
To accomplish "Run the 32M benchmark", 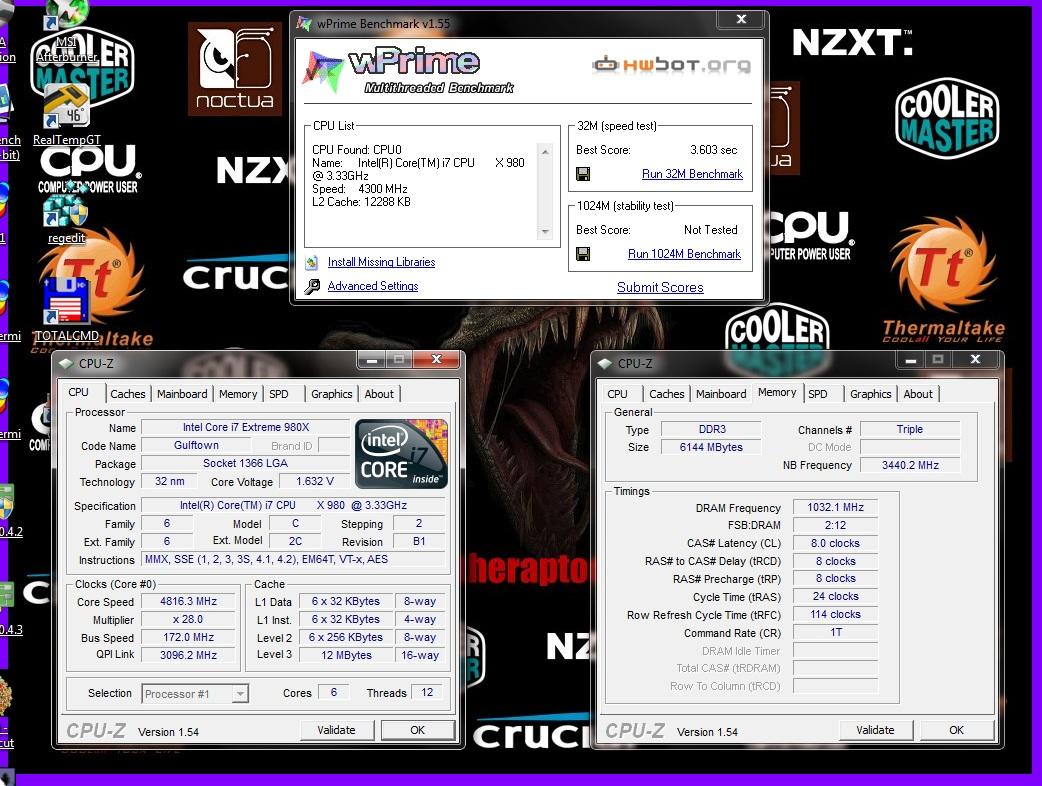I will pos(692,174).
